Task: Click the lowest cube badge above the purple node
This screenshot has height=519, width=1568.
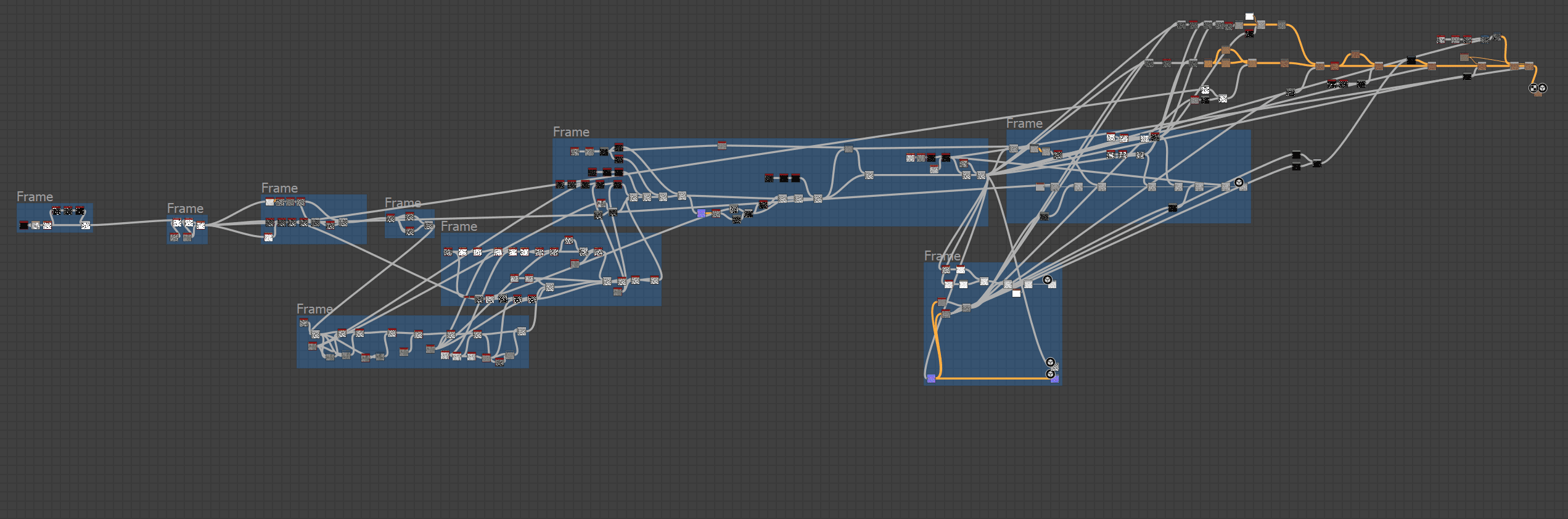Action: coord(1050,374)
